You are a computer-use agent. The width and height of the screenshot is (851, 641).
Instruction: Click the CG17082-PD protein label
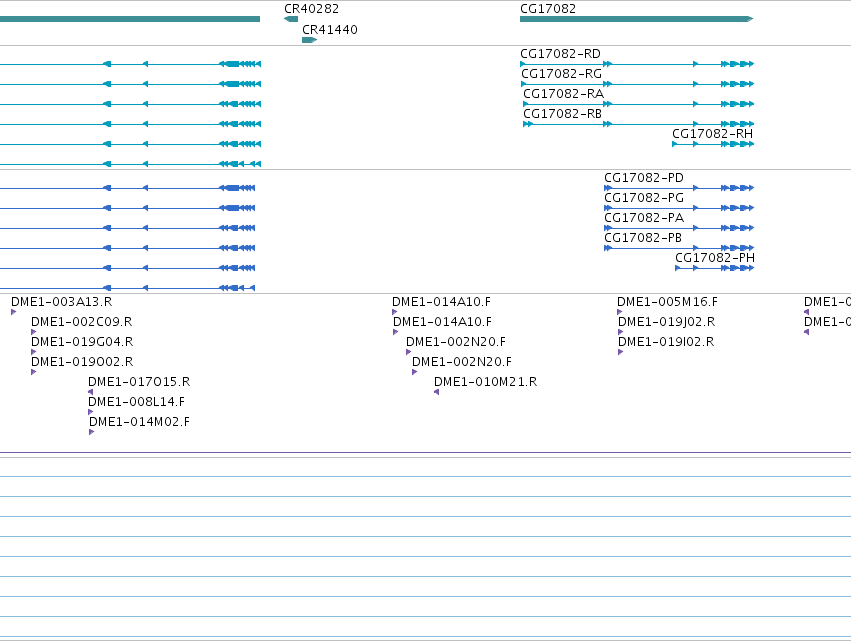[x=644, y=178]
